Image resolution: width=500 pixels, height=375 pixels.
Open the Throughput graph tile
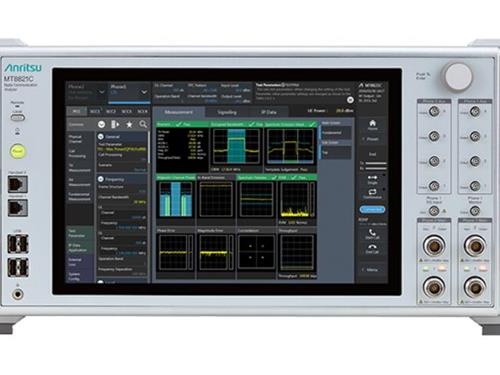(x=297, y=253)
